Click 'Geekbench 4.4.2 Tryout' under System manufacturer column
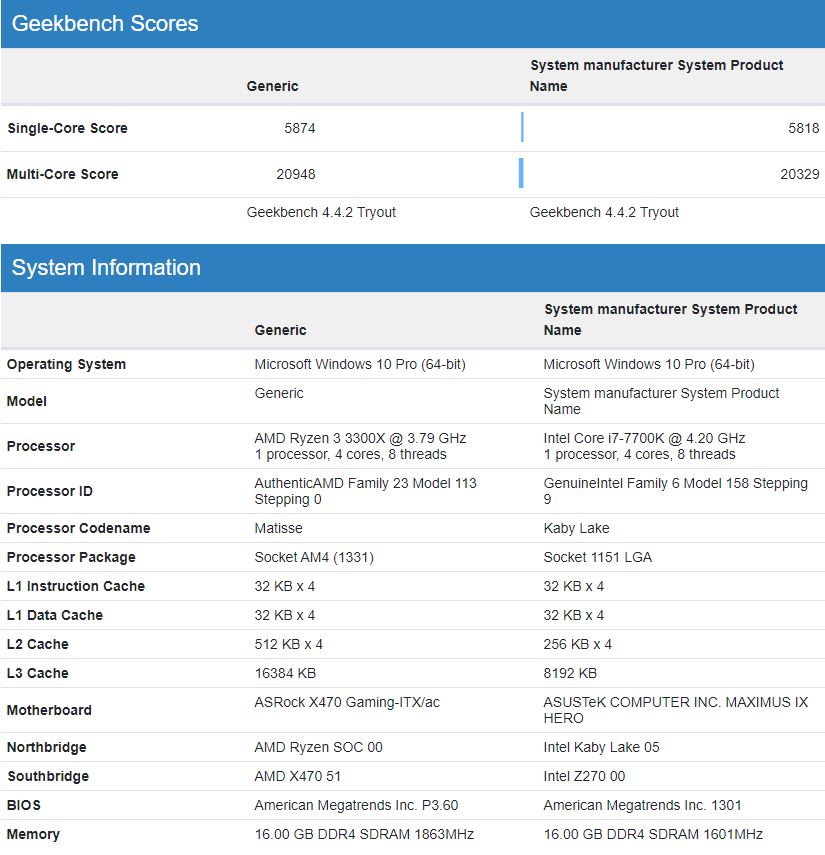Image resolution: width=825 pixels, height=855 pixels. [x=604, y=212]
